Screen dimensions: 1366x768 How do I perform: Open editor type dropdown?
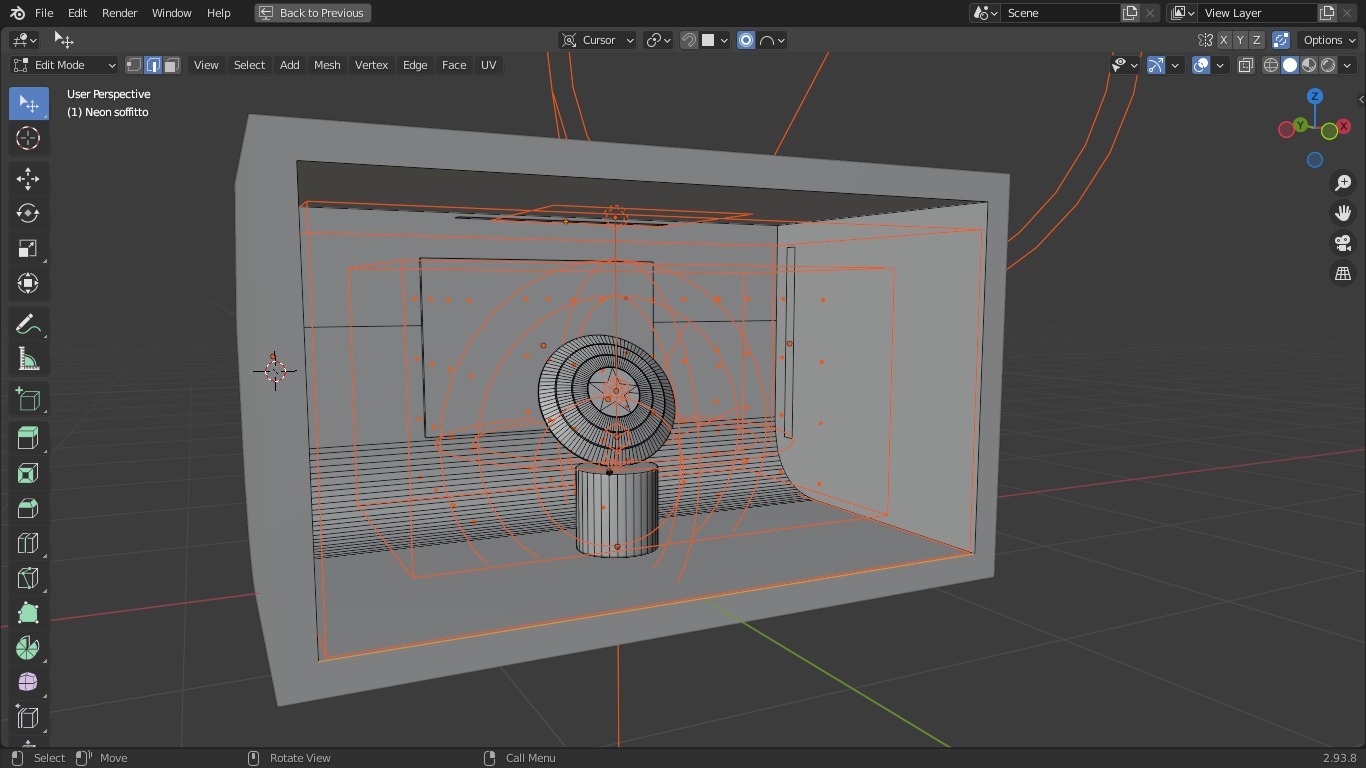point(24,40)
